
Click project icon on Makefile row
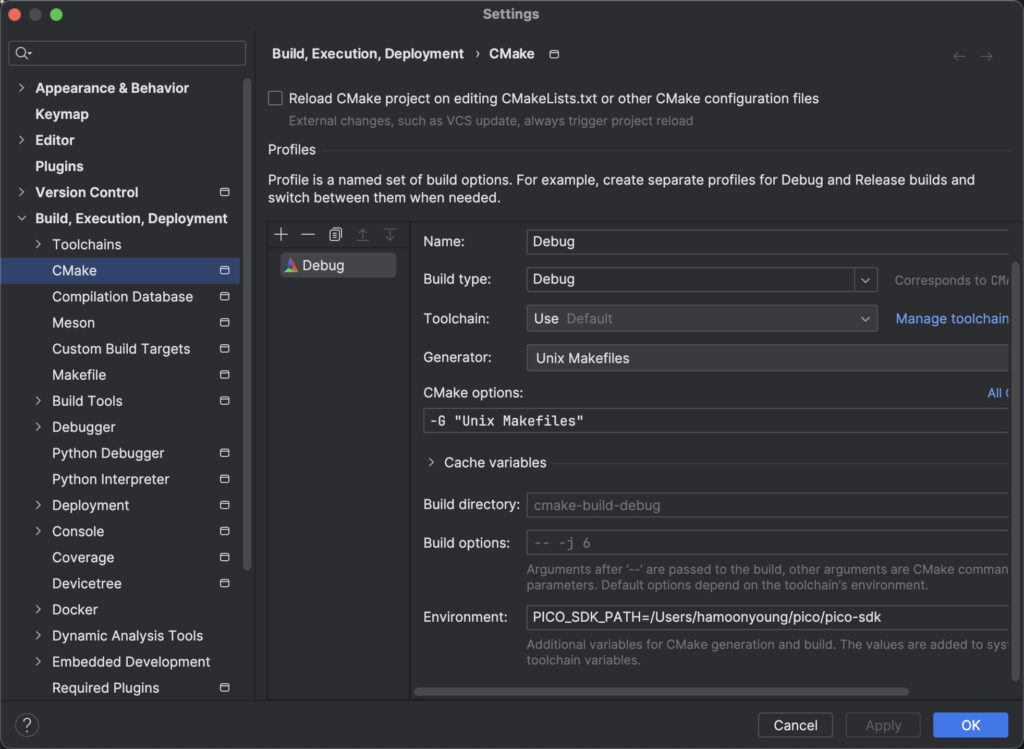(x=225, y=375)
